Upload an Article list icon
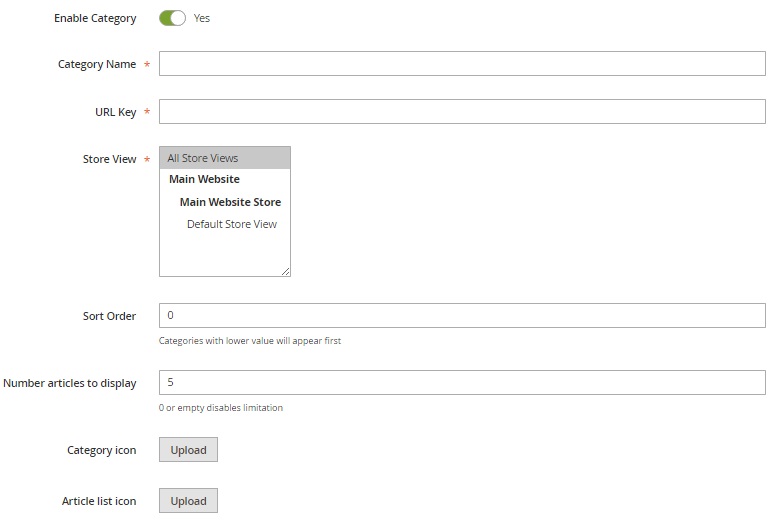771x525 pixels. [188, 501]
